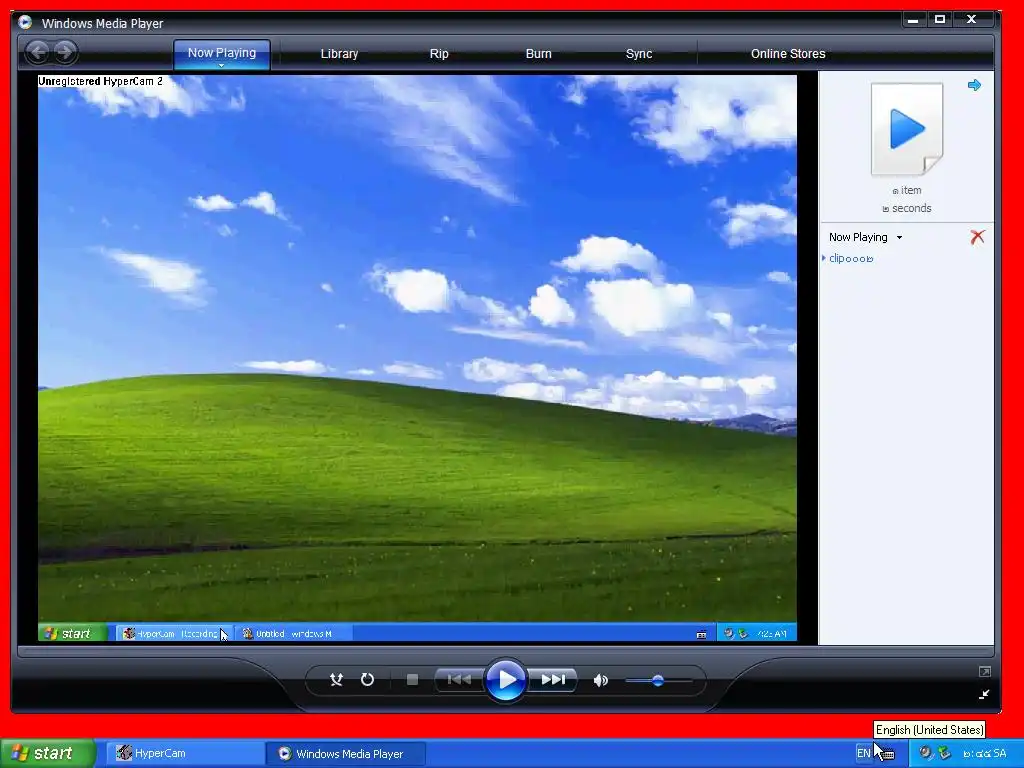
Task: Switch to full screen view
Action: tap(985, 671)
